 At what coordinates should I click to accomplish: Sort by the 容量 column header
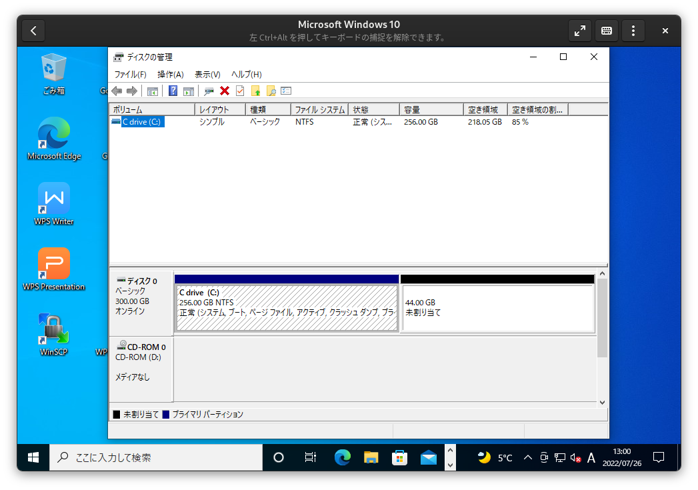[431, 109]
